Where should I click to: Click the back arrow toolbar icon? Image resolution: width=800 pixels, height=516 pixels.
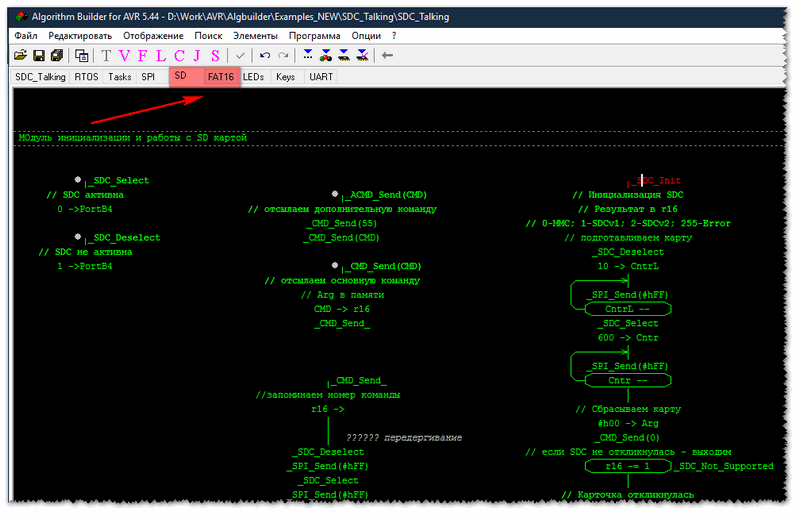pyautogui.click(x=387, y=55)
